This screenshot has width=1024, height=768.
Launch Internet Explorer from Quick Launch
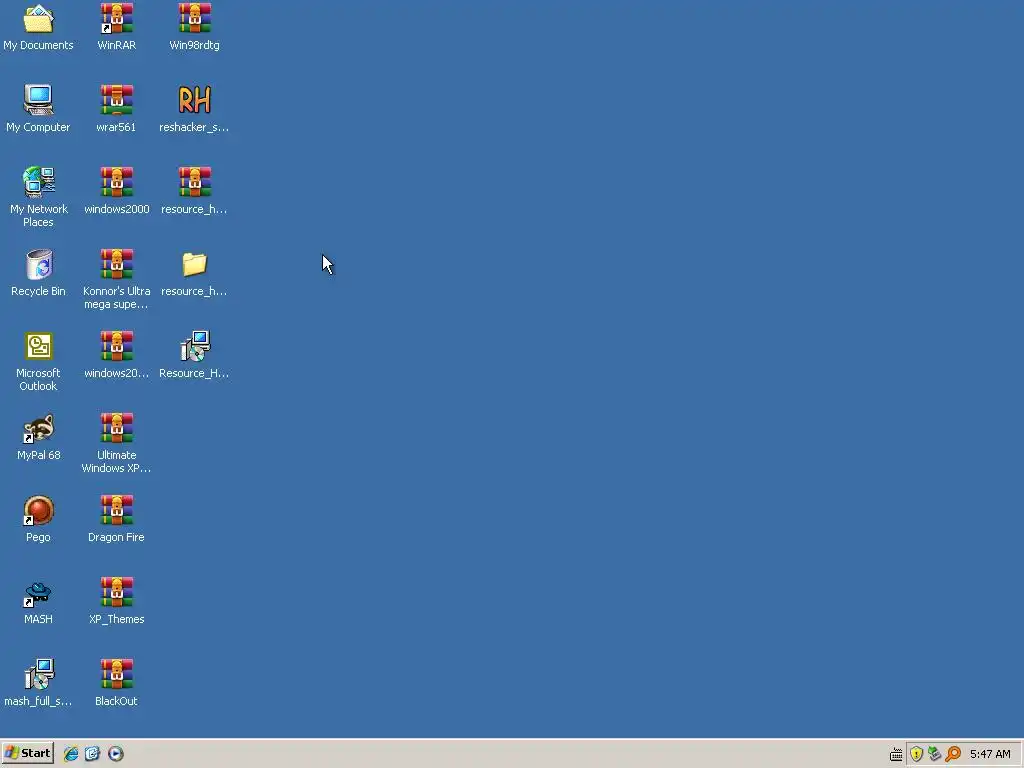[71, 754]
